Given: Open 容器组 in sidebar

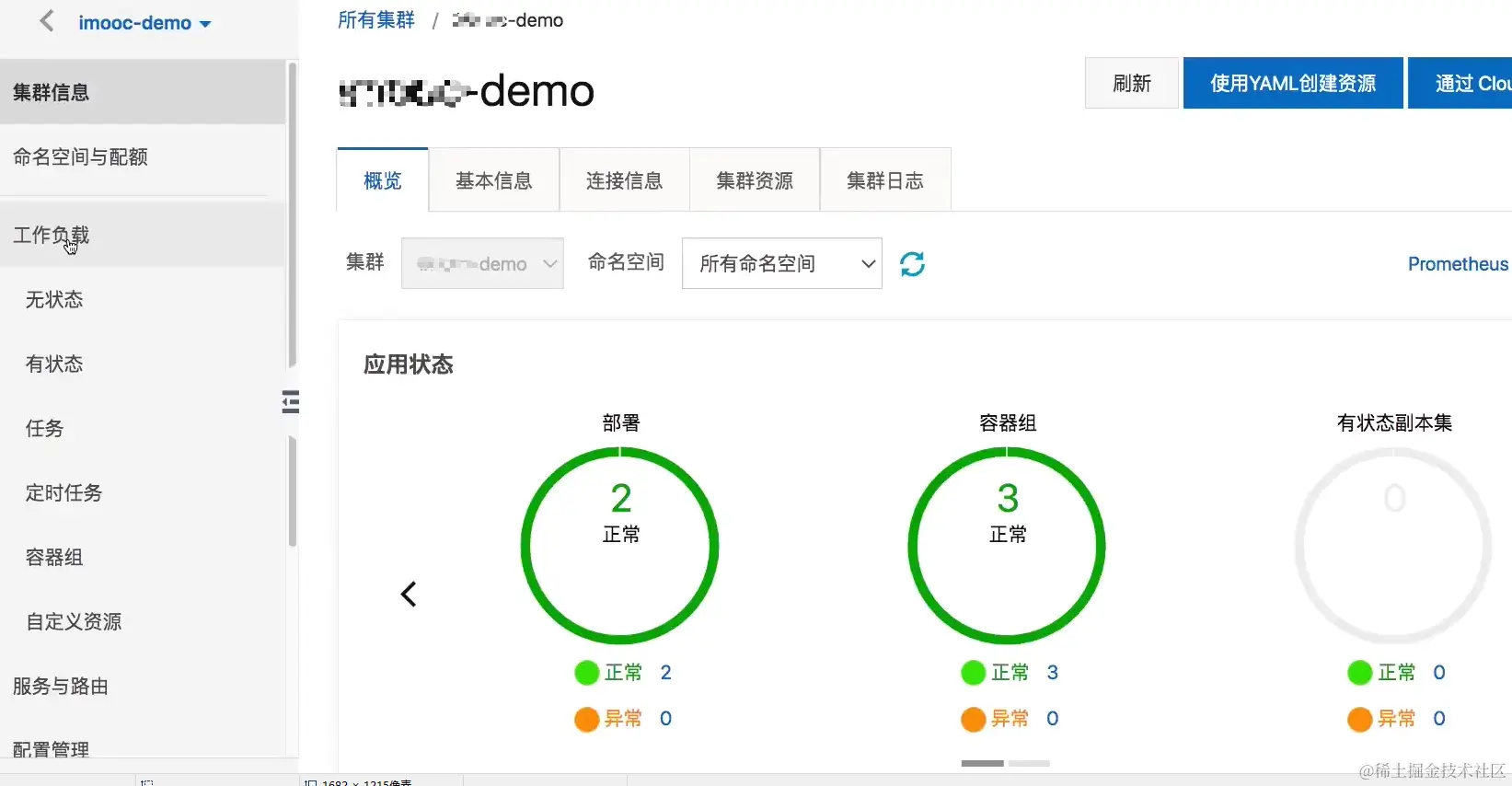Looking at the screenshot, I should [x=54, y=557].
